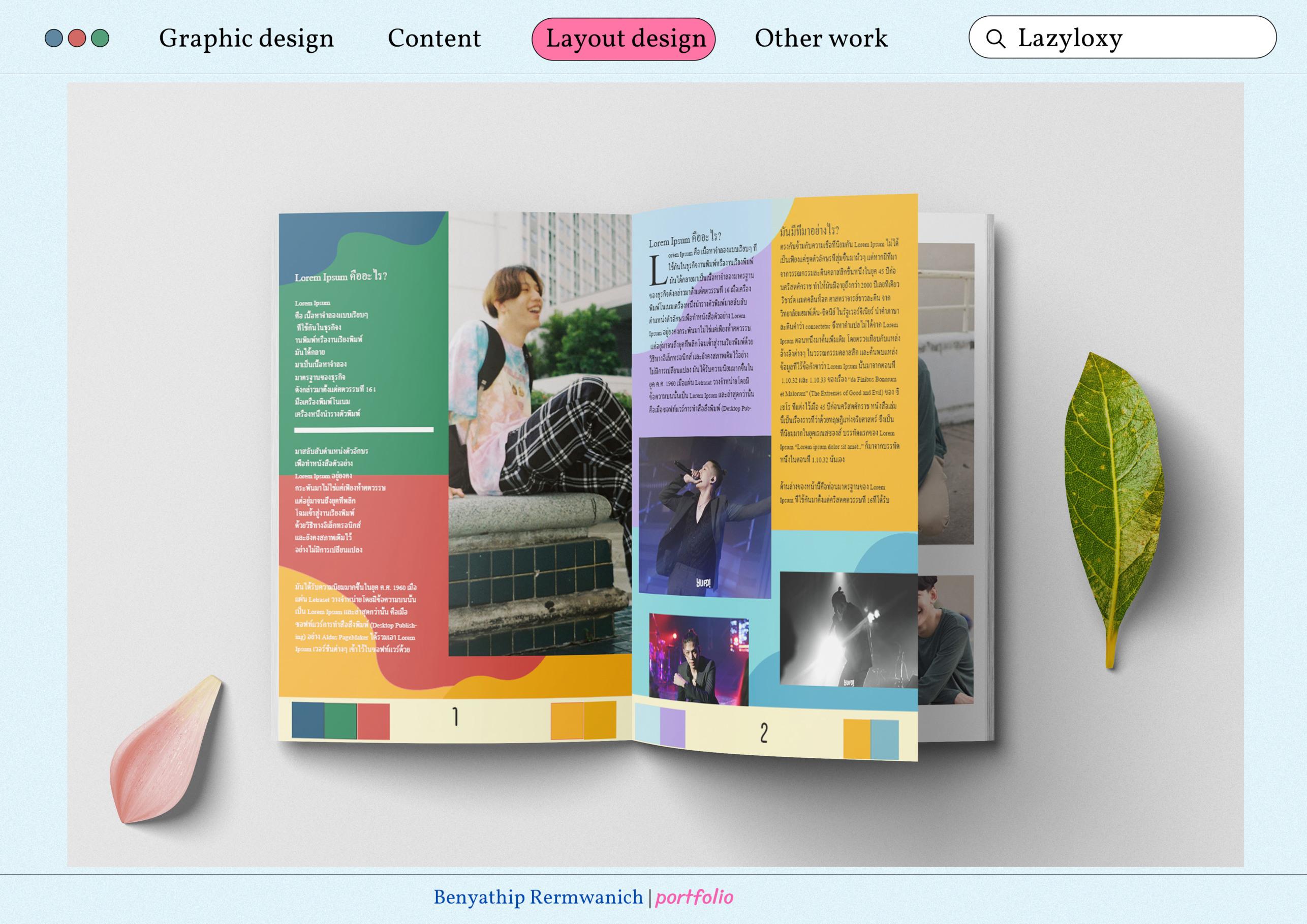
Task: Select the highlighted Layout design tab
Action: pyautogui.click(x=624, y=39)
